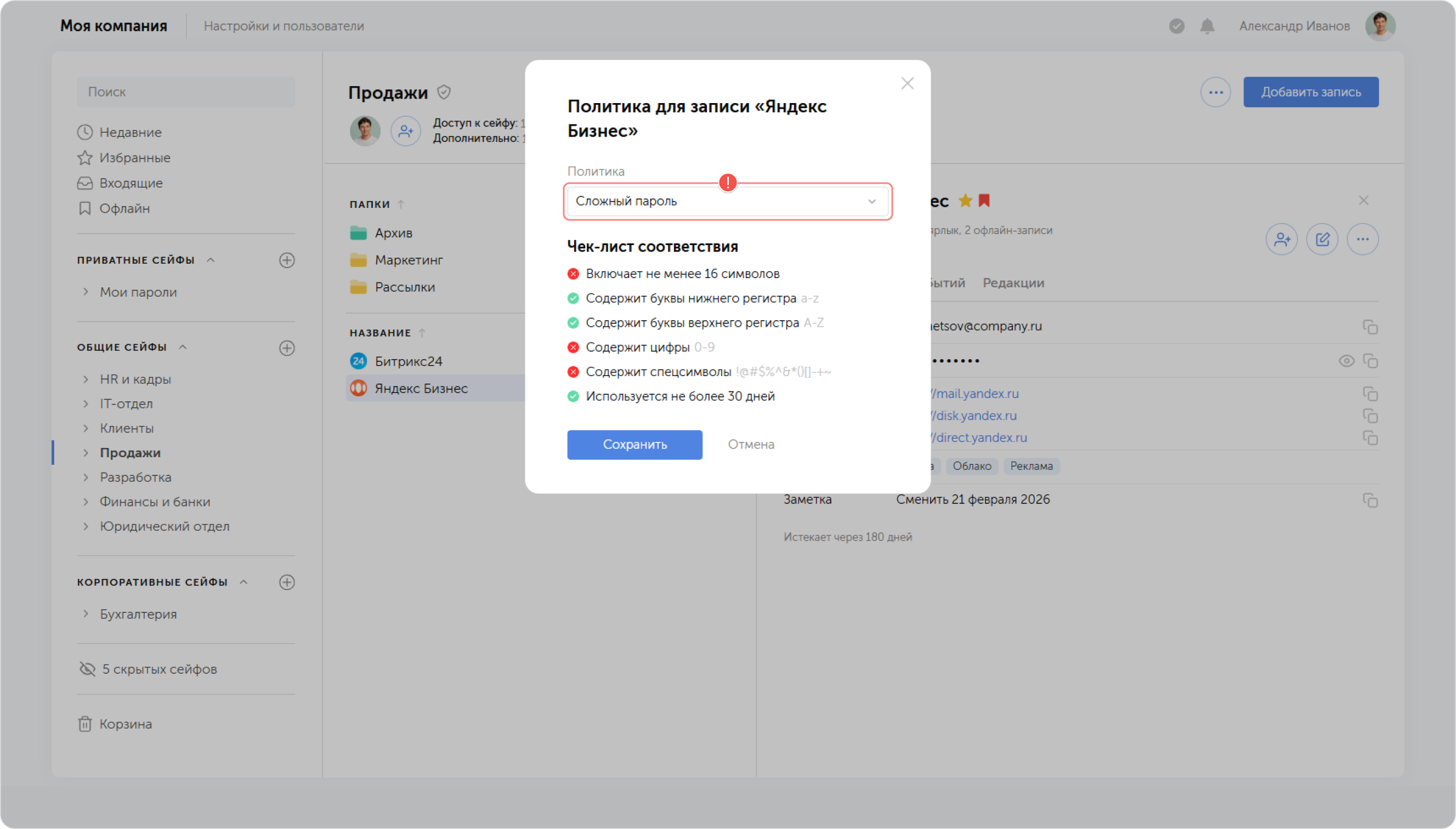1456x829 pixels.
Task: Select the Финансы и банки safe
Action: click(x=155, y=502)
